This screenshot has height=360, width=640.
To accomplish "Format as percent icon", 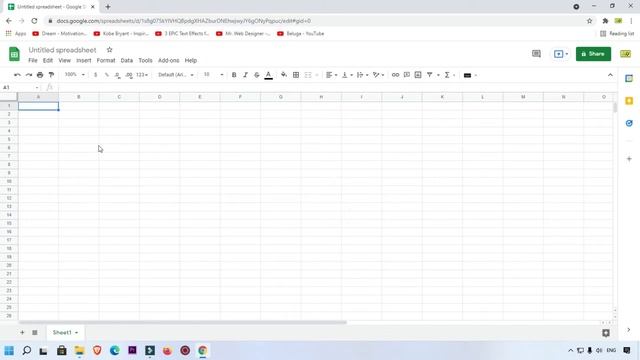I will (x=107, y=75).
